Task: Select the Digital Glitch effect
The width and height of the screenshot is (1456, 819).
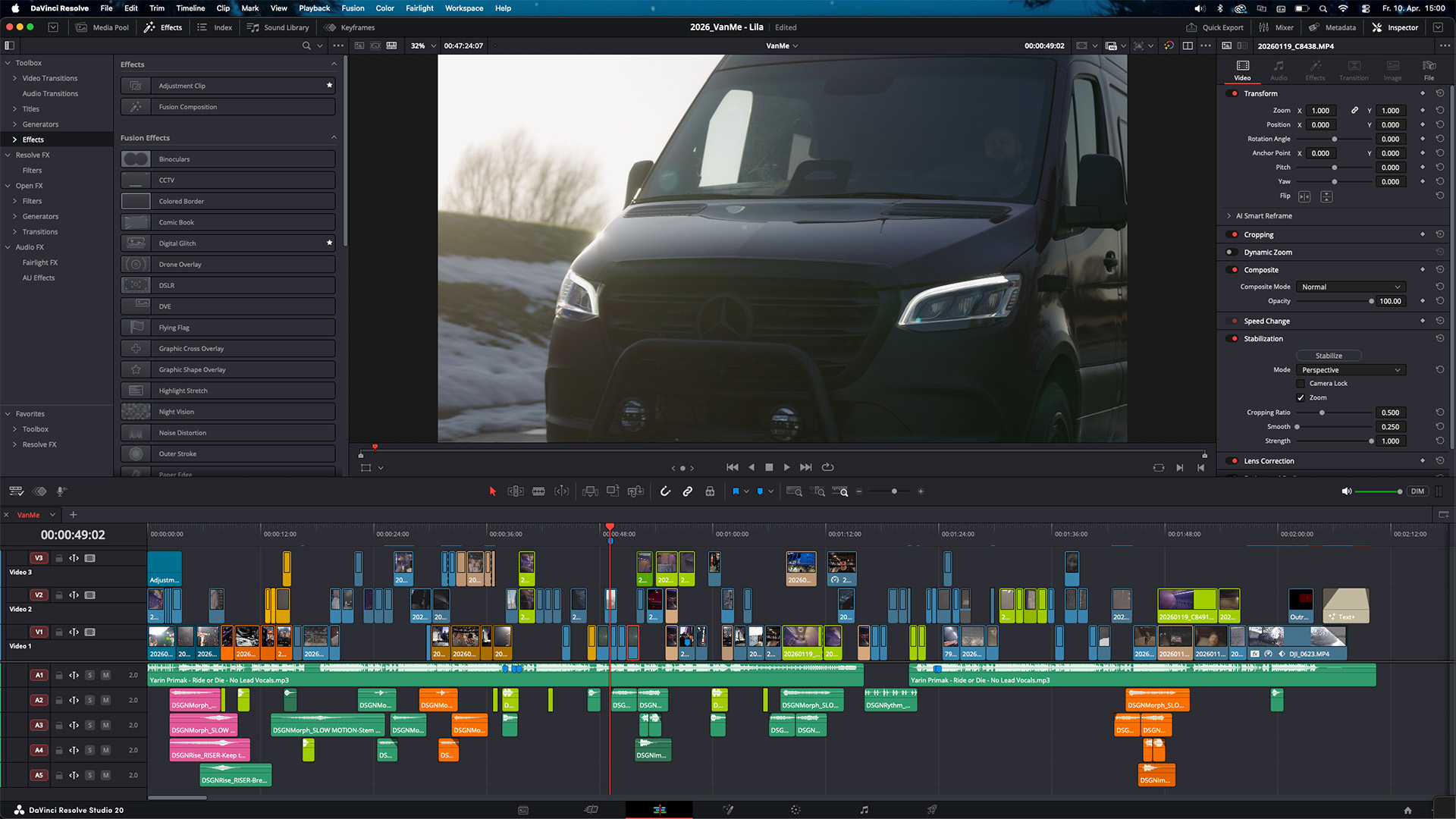Action: tap(227, 243)
